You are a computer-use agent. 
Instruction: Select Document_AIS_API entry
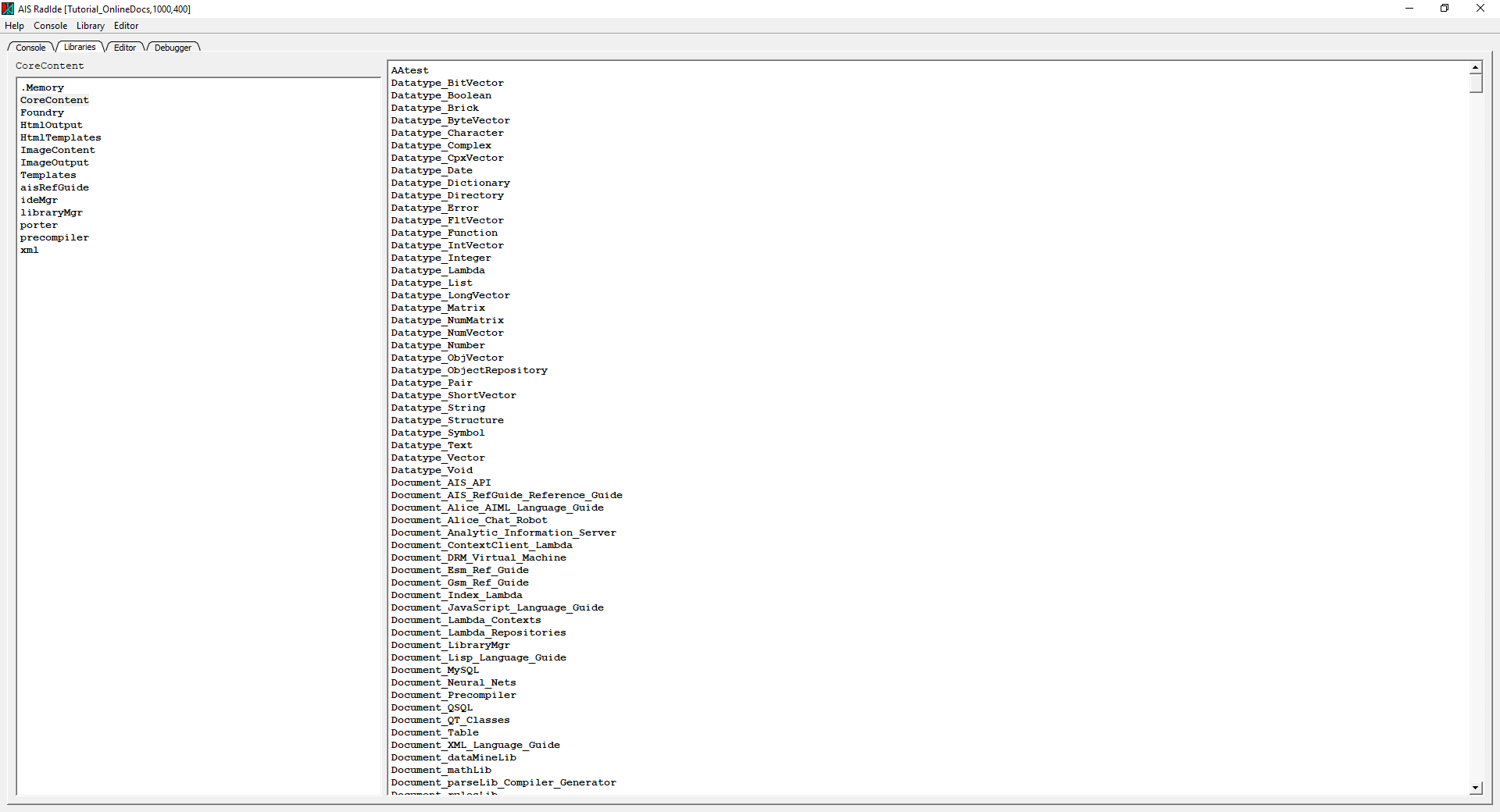(441, 483)
